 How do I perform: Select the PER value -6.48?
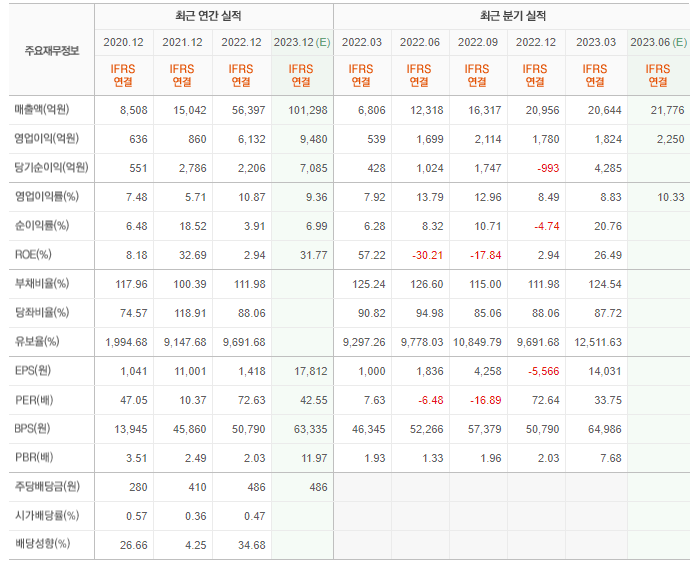coord(431,400)
